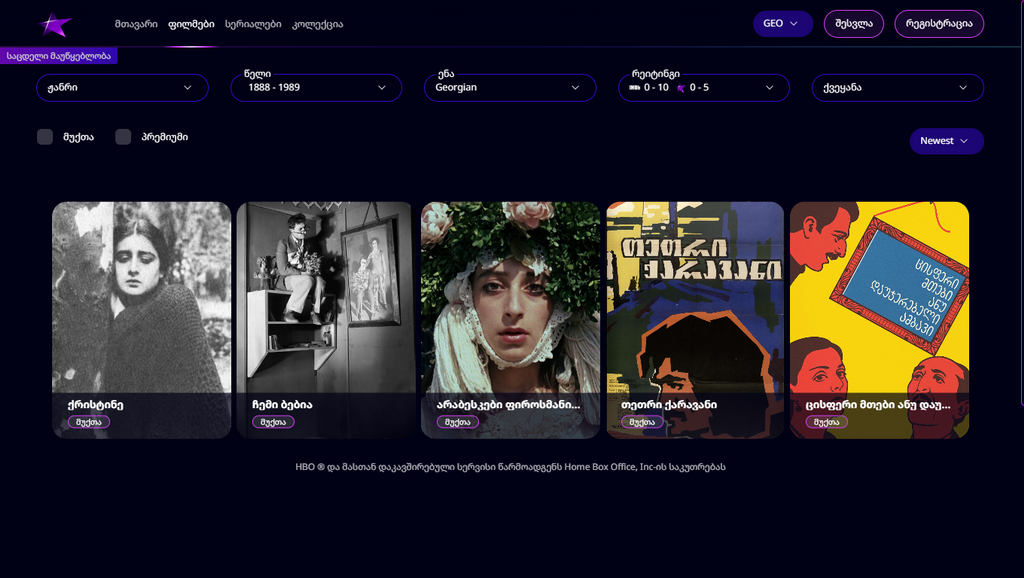This screenshot has width=1024, height=578.
Task: Click the purple star icon in rating filter
Action: coord(681,88)
